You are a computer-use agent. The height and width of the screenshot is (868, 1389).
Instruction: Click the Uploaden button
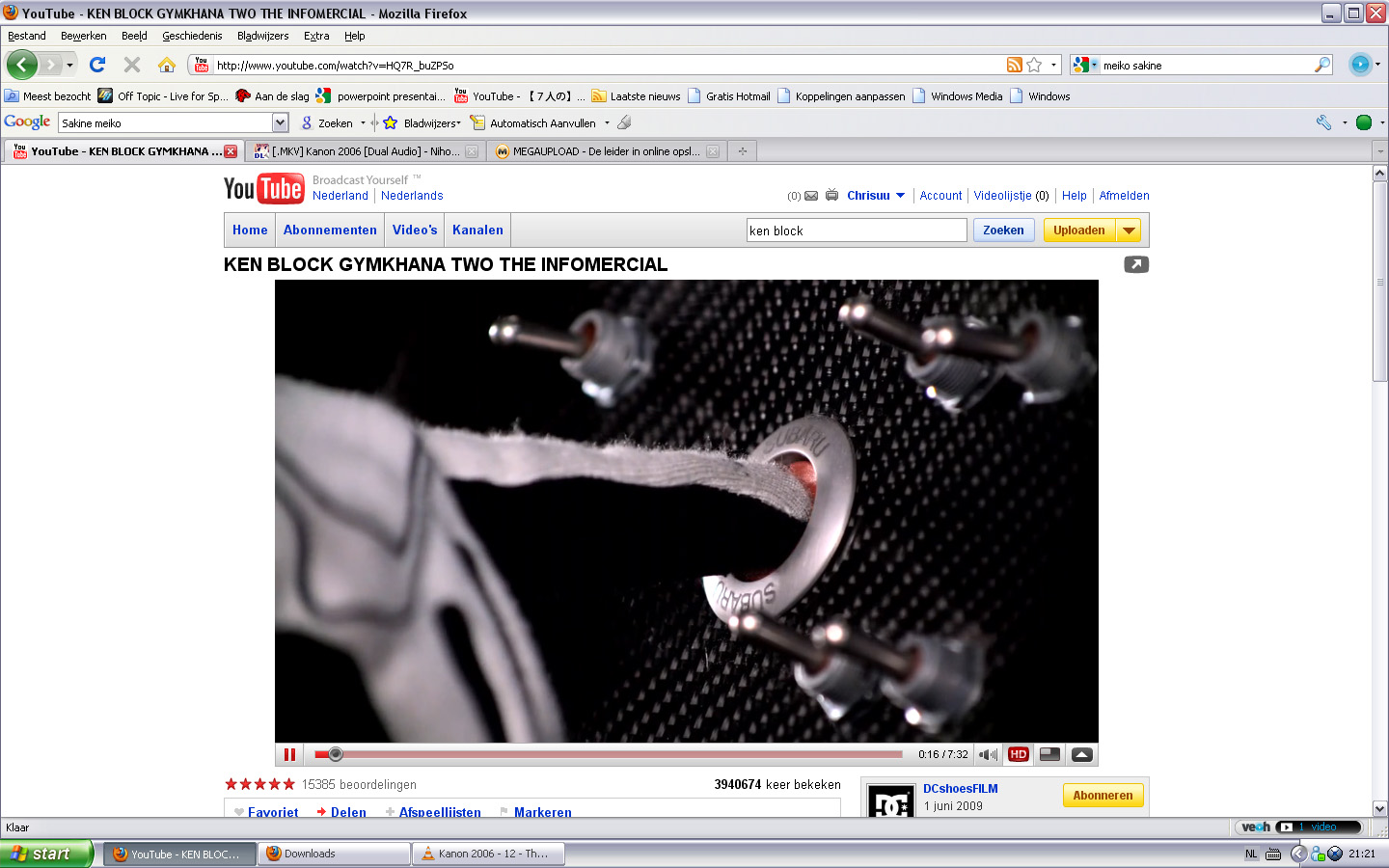(x=1079, y=231)
